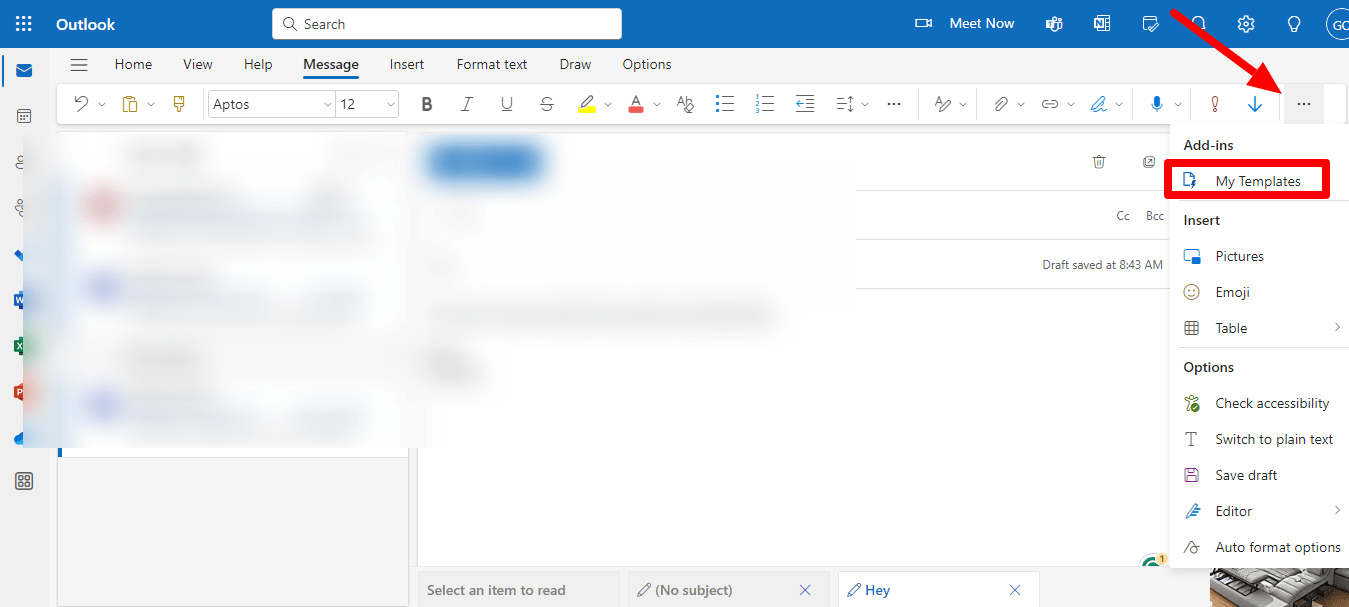Image resolution: width=1349 pixels, height=607 pixels.
Task: Open more formatting options ellipsis
Action: pos(894,104)
